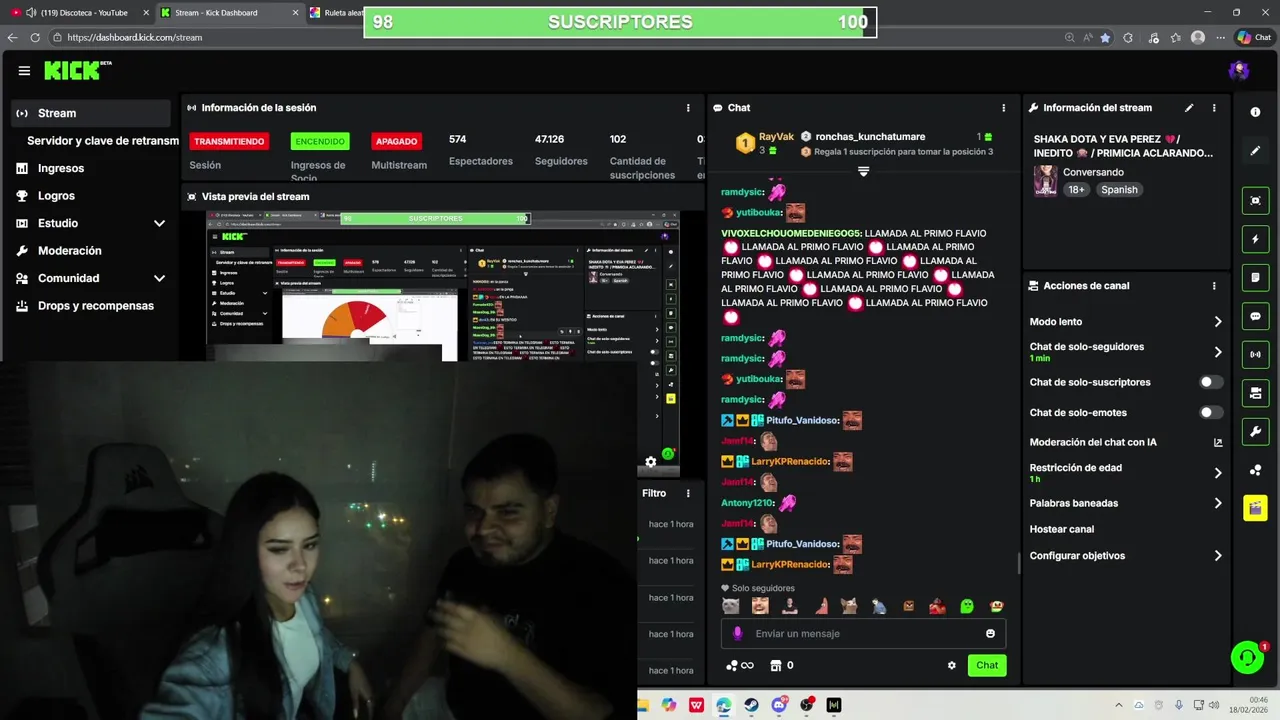Open Filtro panel three-dot menu

[x=688, y=493]
